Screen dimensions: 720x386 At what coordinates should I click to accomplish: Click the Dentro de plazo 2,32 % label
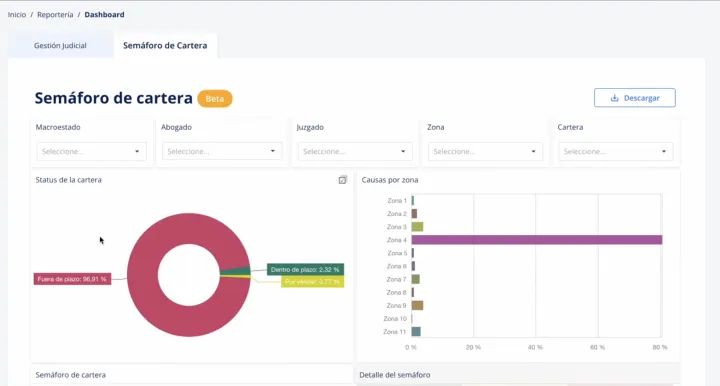click(x=305, y=269)
